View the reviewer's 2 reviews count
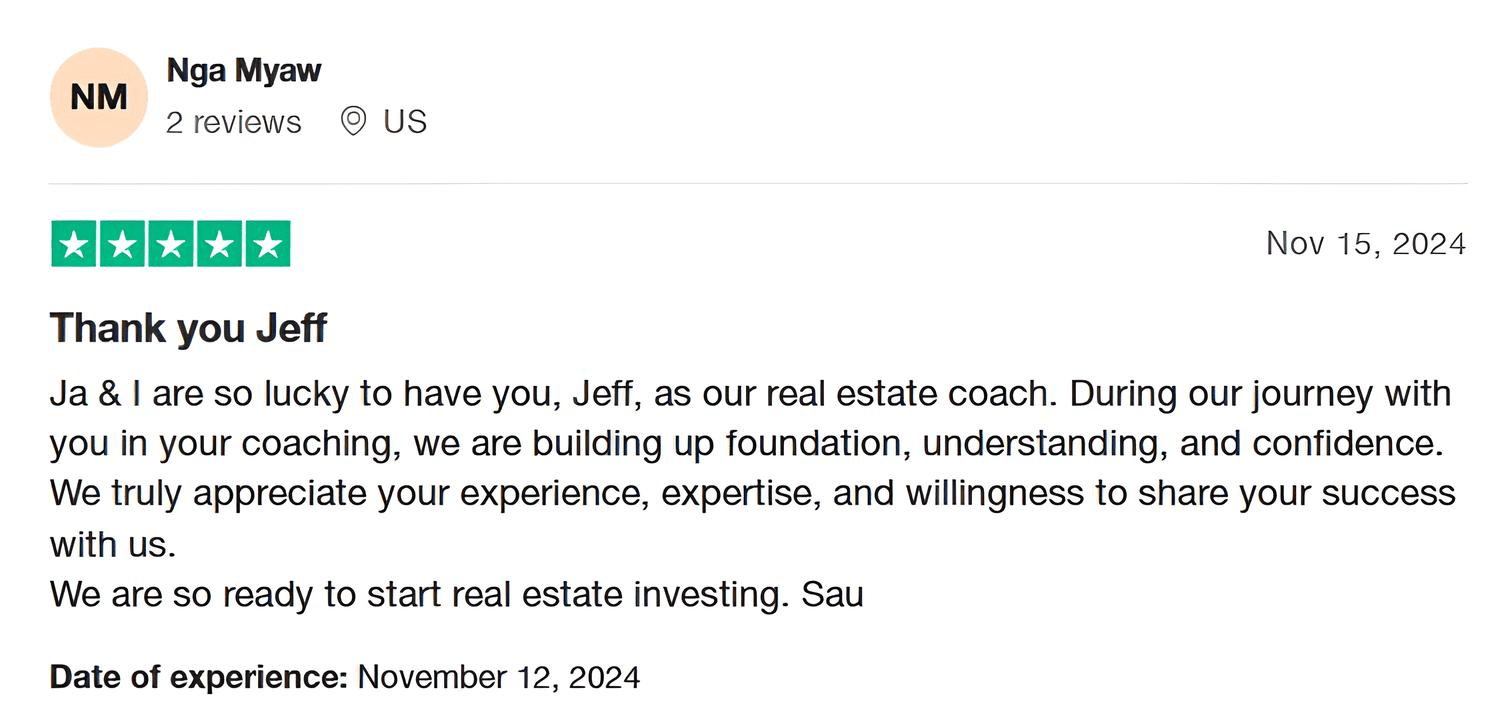 [x=233, y=122]
